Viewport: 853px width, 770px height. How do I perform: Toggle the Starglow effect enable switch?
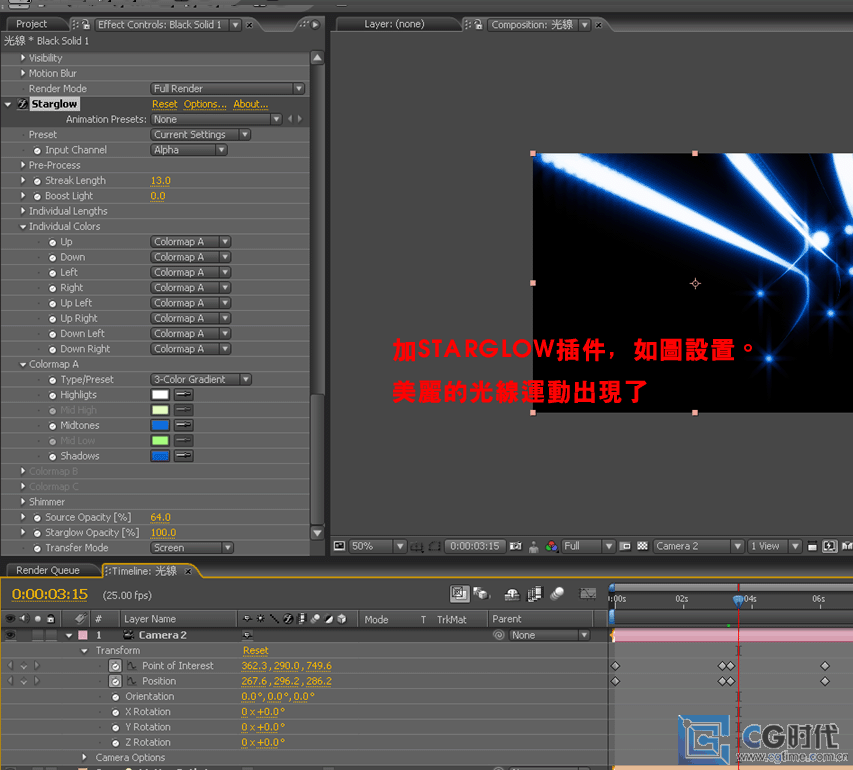22,105
